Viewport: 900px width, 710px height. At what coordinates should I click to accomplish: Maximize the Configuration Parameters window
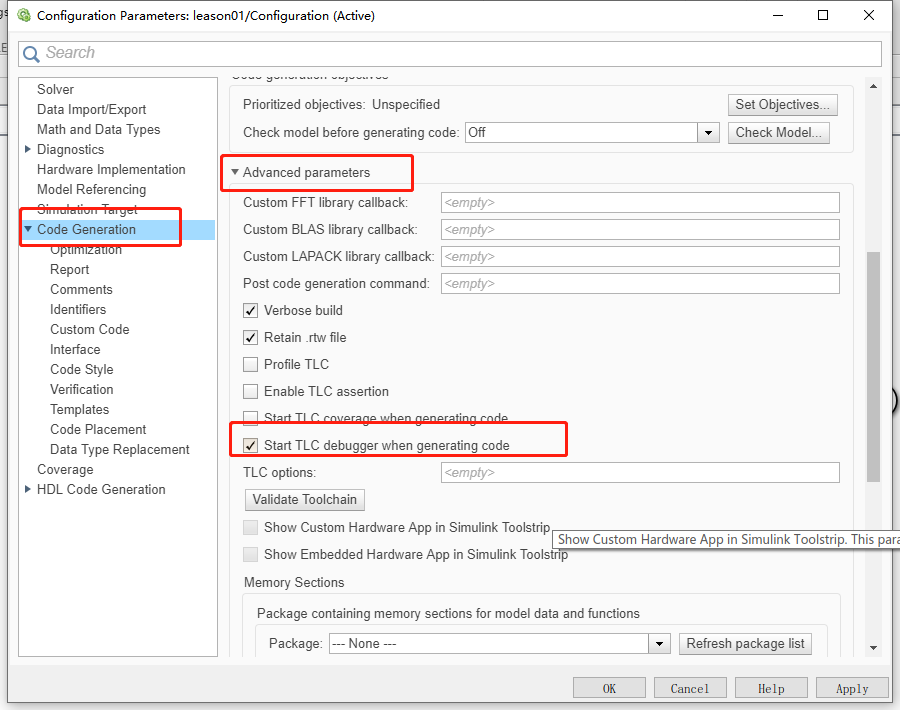click(823, 15)
